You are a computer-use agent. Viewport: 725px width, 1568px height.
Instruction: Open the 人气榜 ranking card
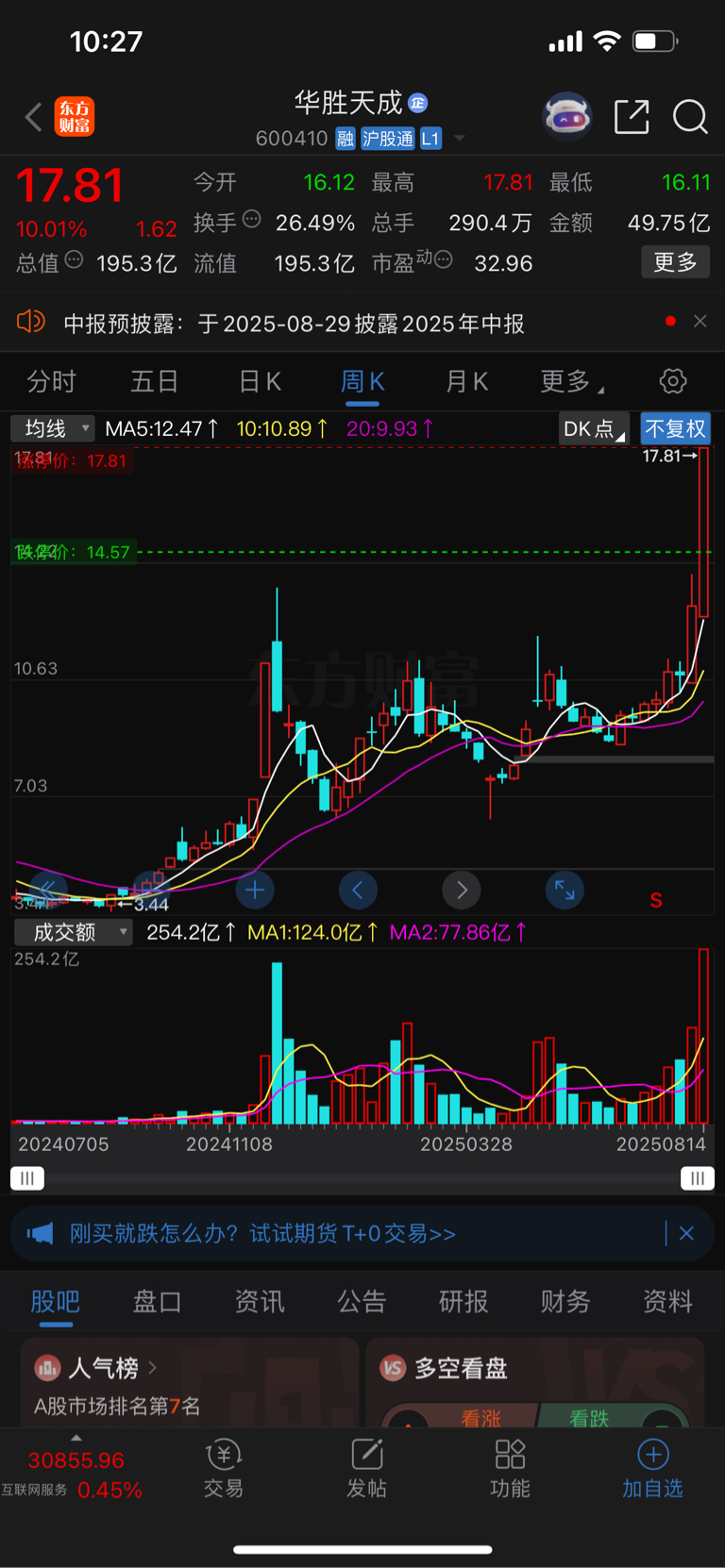pos(190,1382)
